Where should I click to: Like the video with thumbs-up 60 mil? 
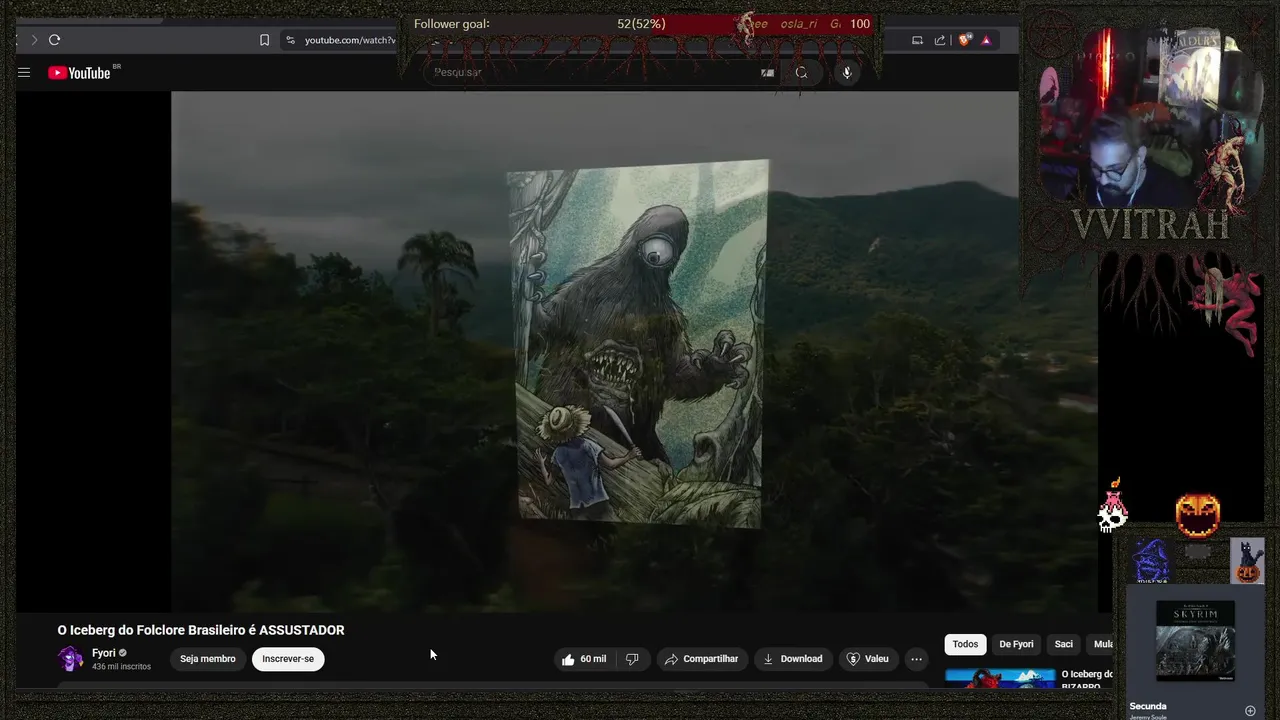tap(584, 659)
